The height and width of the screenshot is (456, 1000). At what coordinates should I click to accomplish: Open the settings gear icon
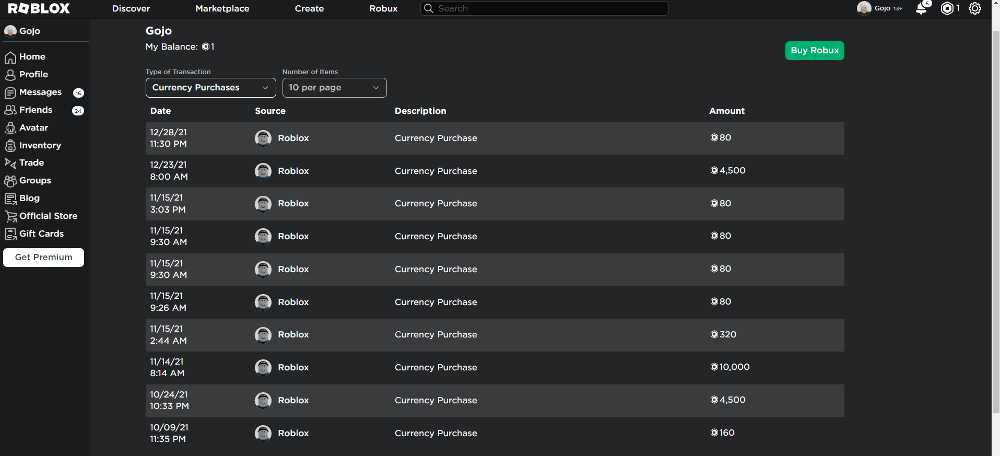coord(974,8)
